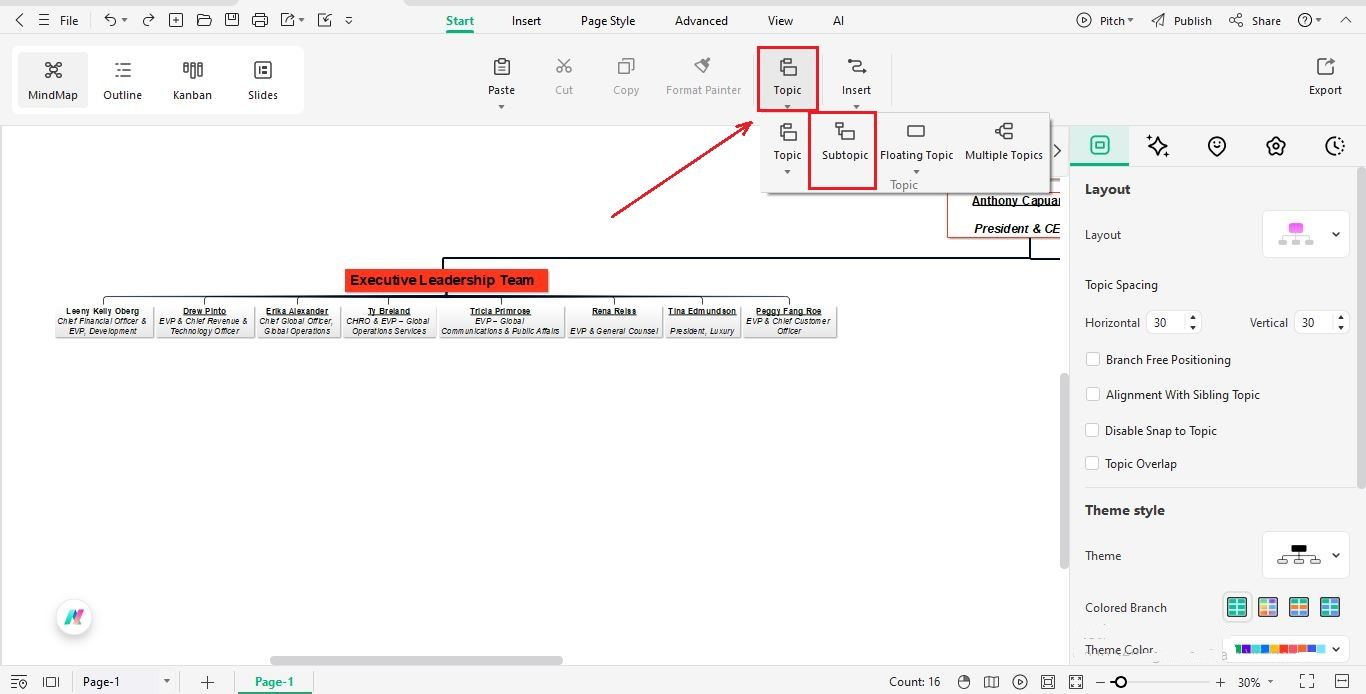Click the Undo icon
The height and width of the screenshot is (694, 1366).
111,20
